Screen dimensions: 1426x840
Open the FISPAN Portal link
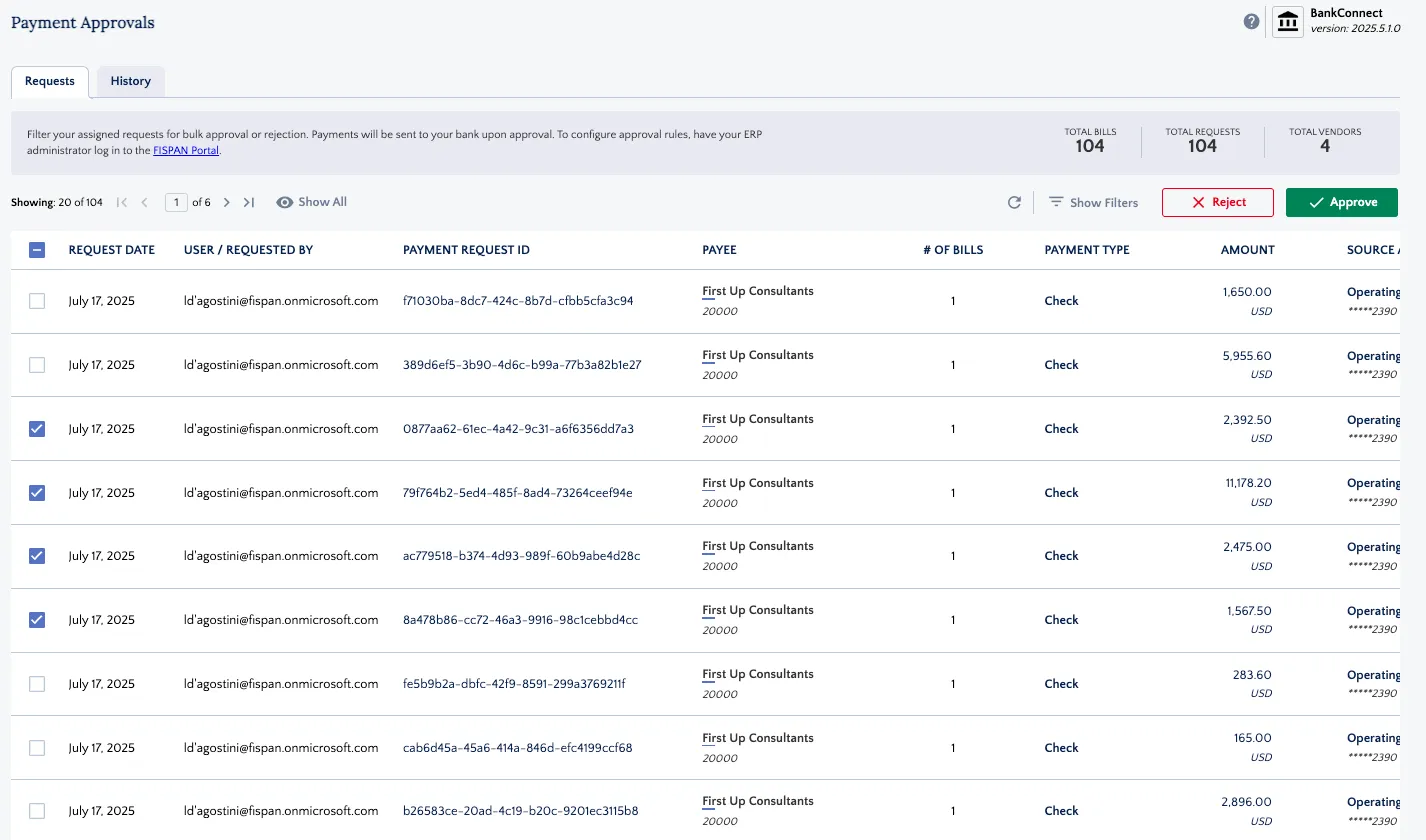[x=186, y=150]
